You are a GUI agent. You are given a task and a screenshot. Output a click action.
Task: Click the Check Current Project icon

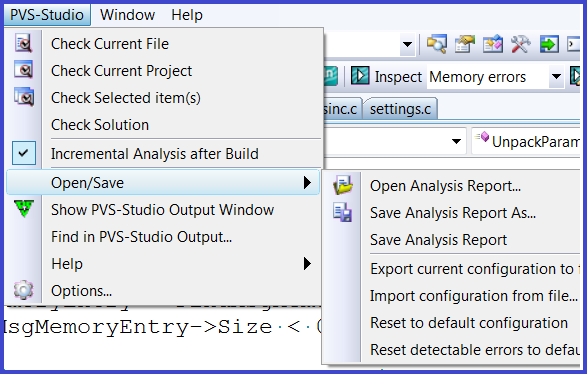[23, 70]
